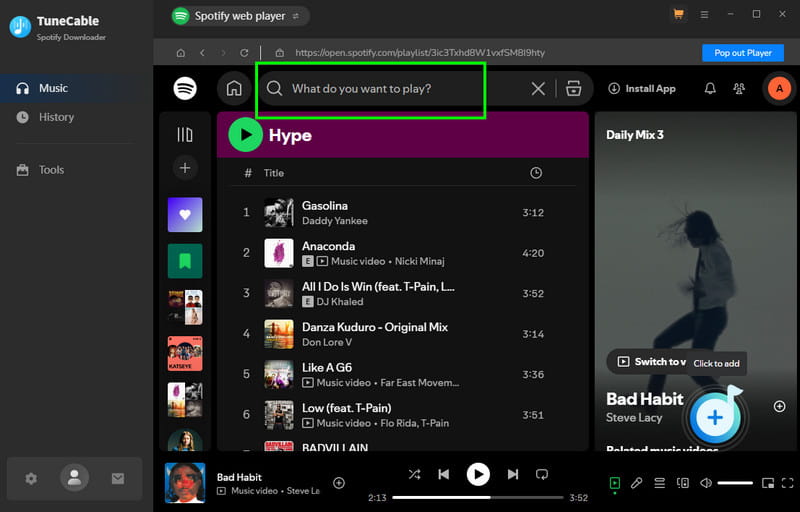Image resolution: width=800 pixels, height=512 pixels.
Task: Open the play queue
Action: click(659, 483)
